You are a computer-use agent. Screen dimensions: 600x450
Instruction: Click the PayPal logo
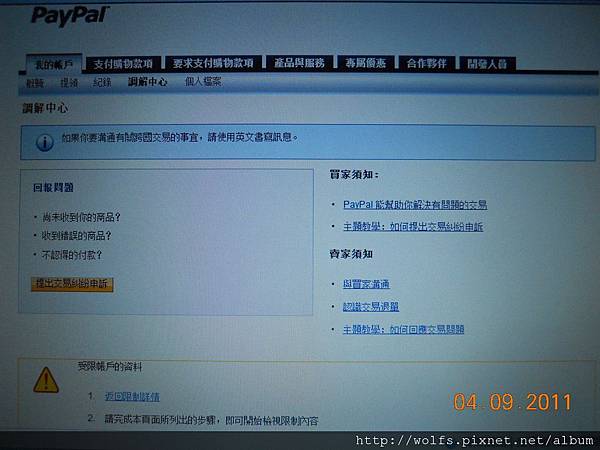click(x=70, y=16)
